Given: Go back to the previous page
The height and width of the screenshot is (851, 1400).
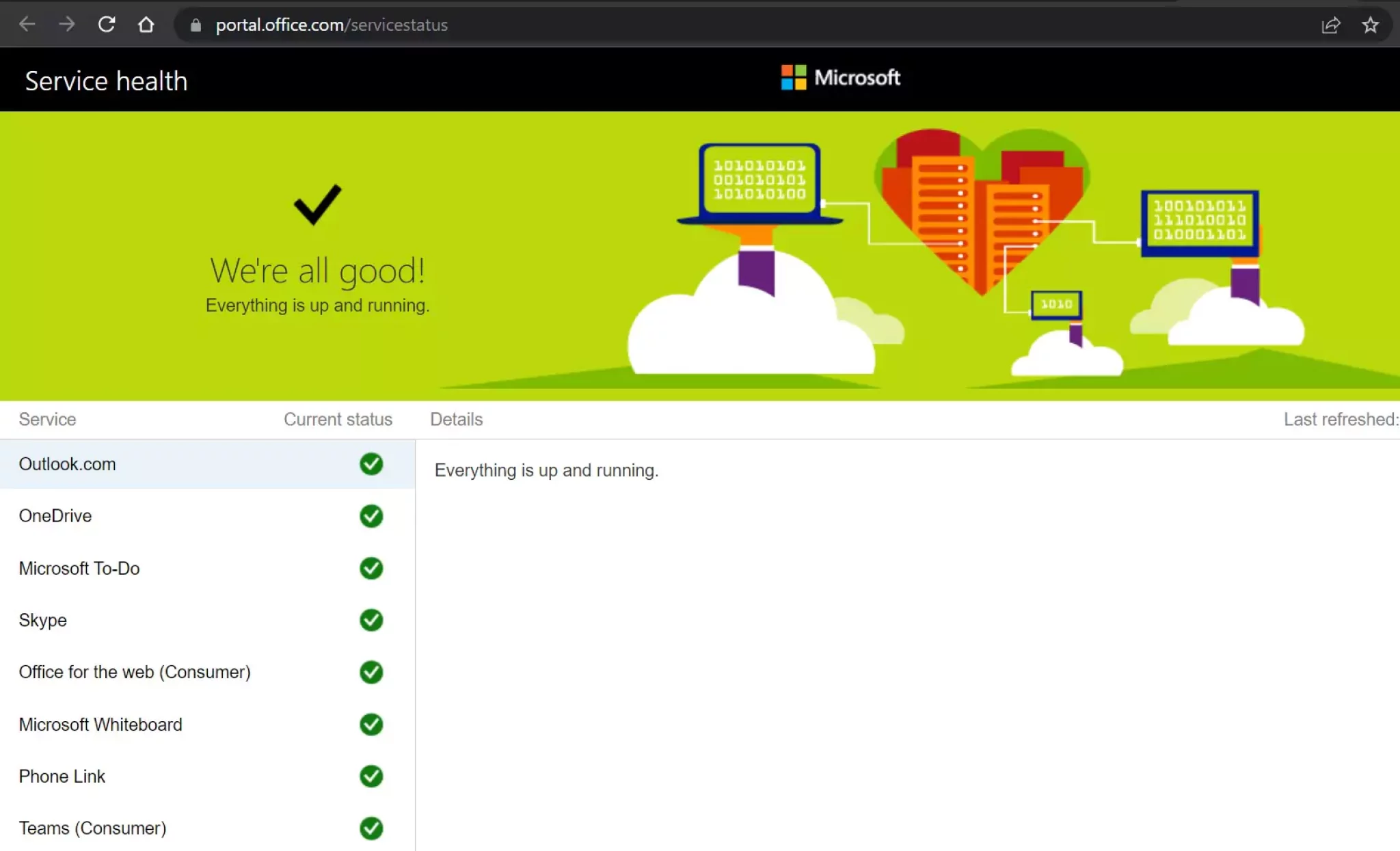Looking at the screenshot, I should pos(27,25).
